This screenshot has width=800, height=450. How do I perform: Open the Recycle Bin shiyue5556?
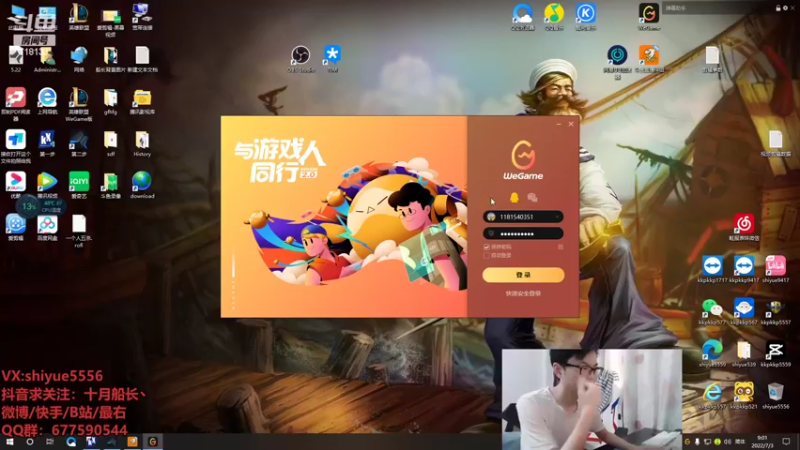pyautogui.click(x=776, y=396)
